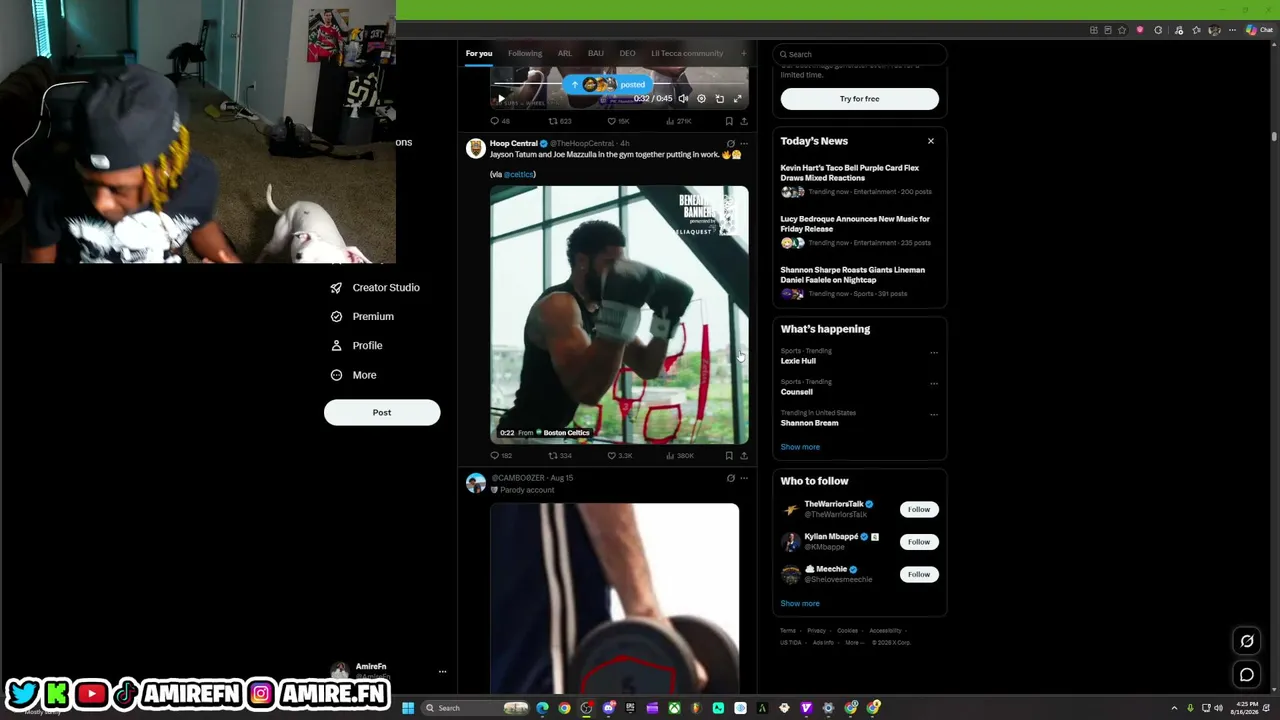The image size is (1280, 720).
Task: Switch to the For you tab
Action: click(479, 53)
